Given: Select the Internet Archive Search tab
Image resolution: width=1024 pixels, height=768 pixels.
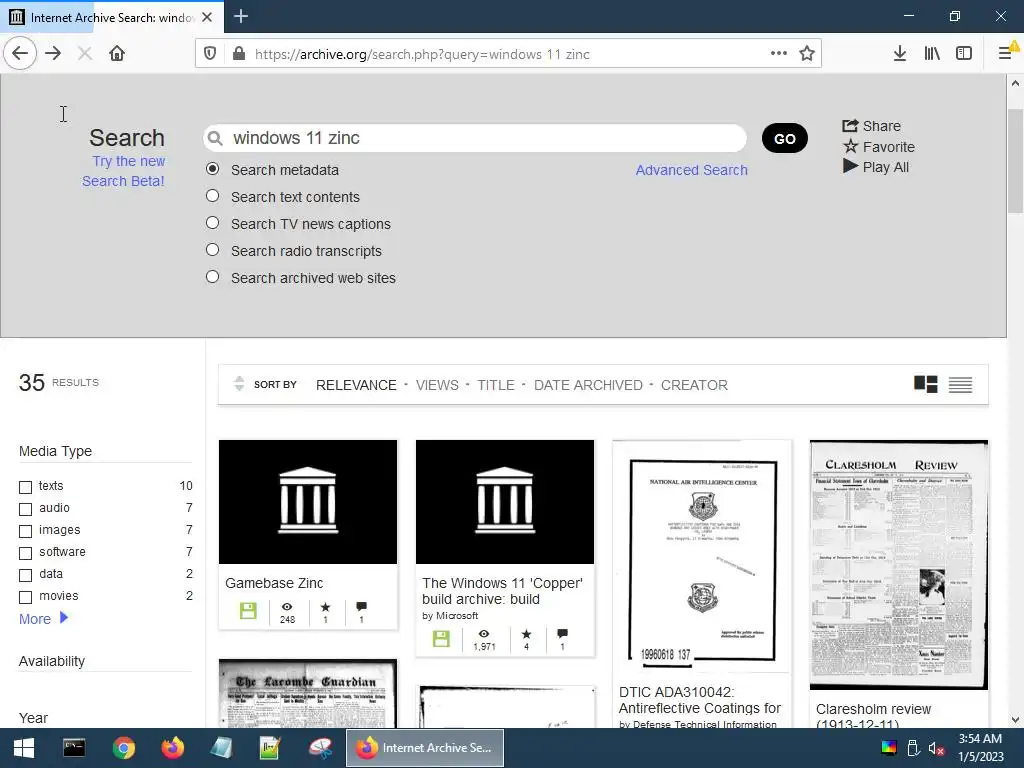Looking at the screenshot, I should 111,17.
